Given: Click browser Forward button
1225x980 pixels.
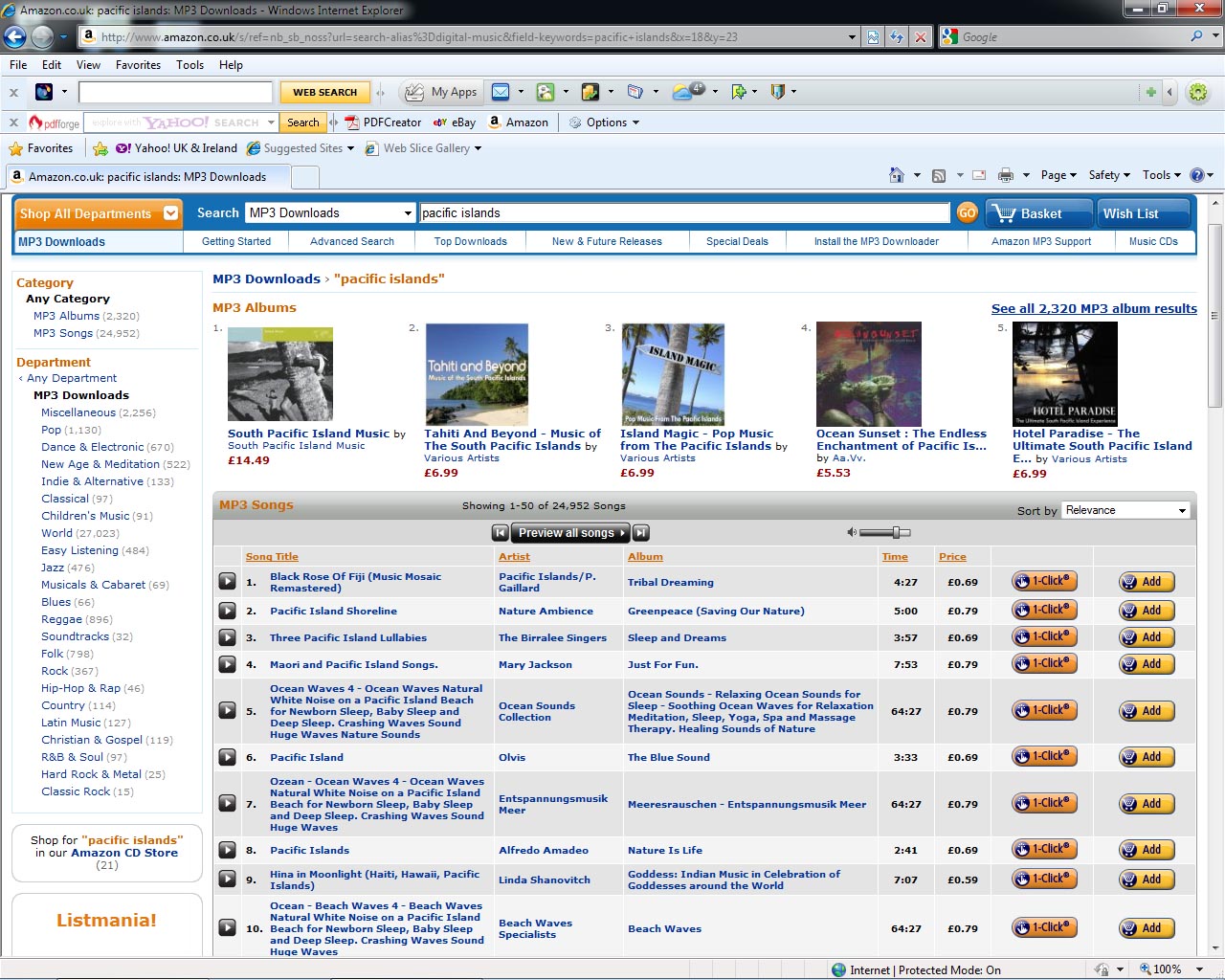Looking at the screenshot, I should tap(42, 36).
